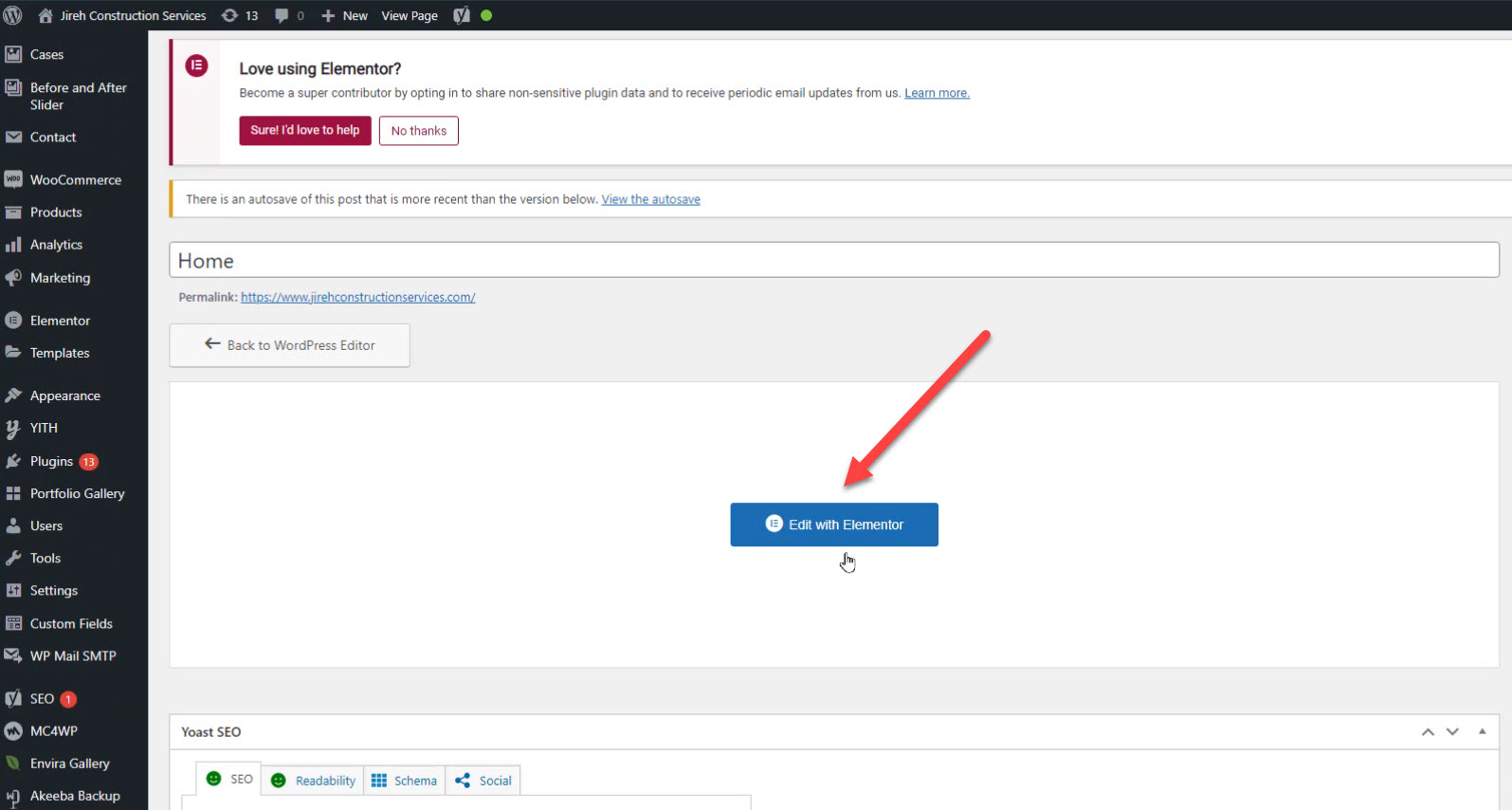1512x810 pixels.
Task: Click the Home title input field
Action: tap(834, 260)
